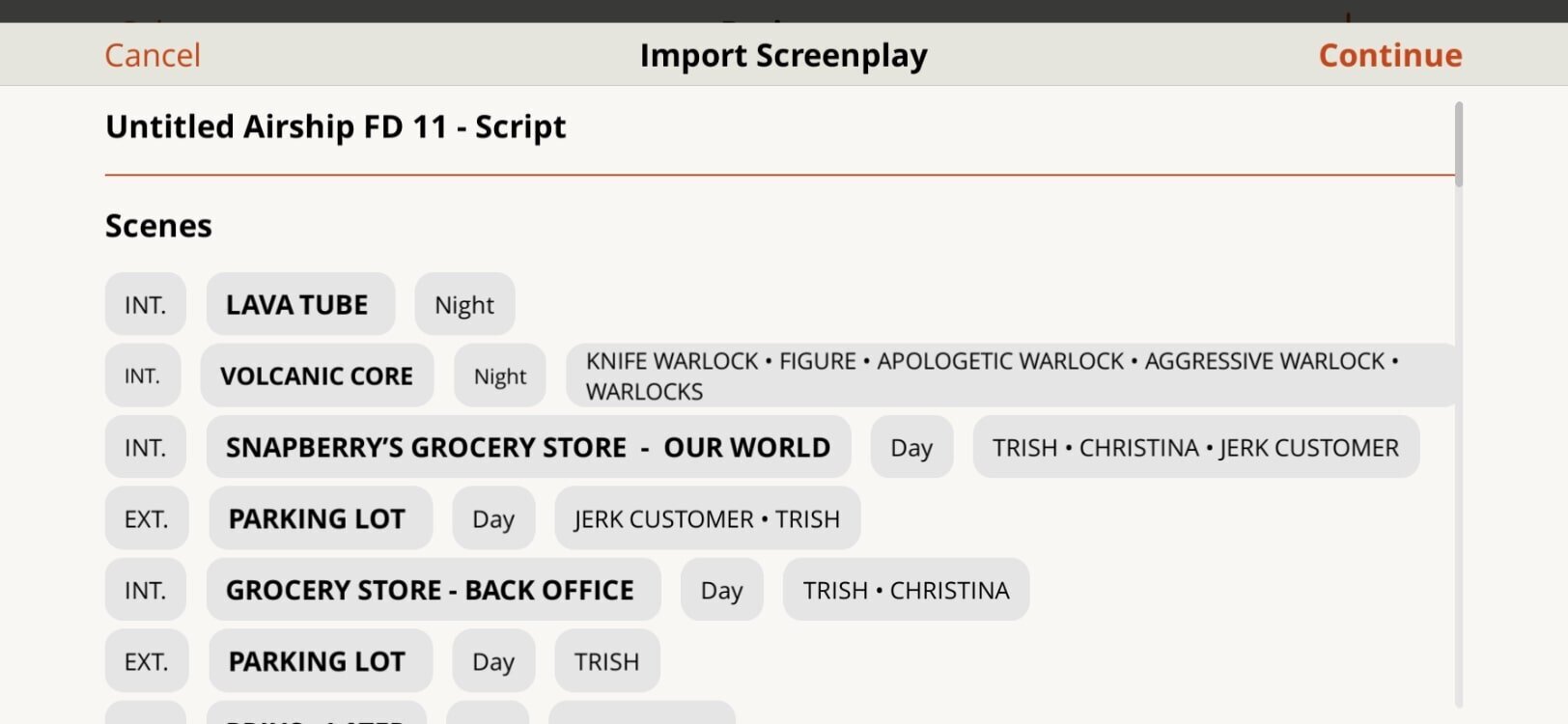
Task: Select the script title Untitled Airship FD 11
Action: coord(335,125)
